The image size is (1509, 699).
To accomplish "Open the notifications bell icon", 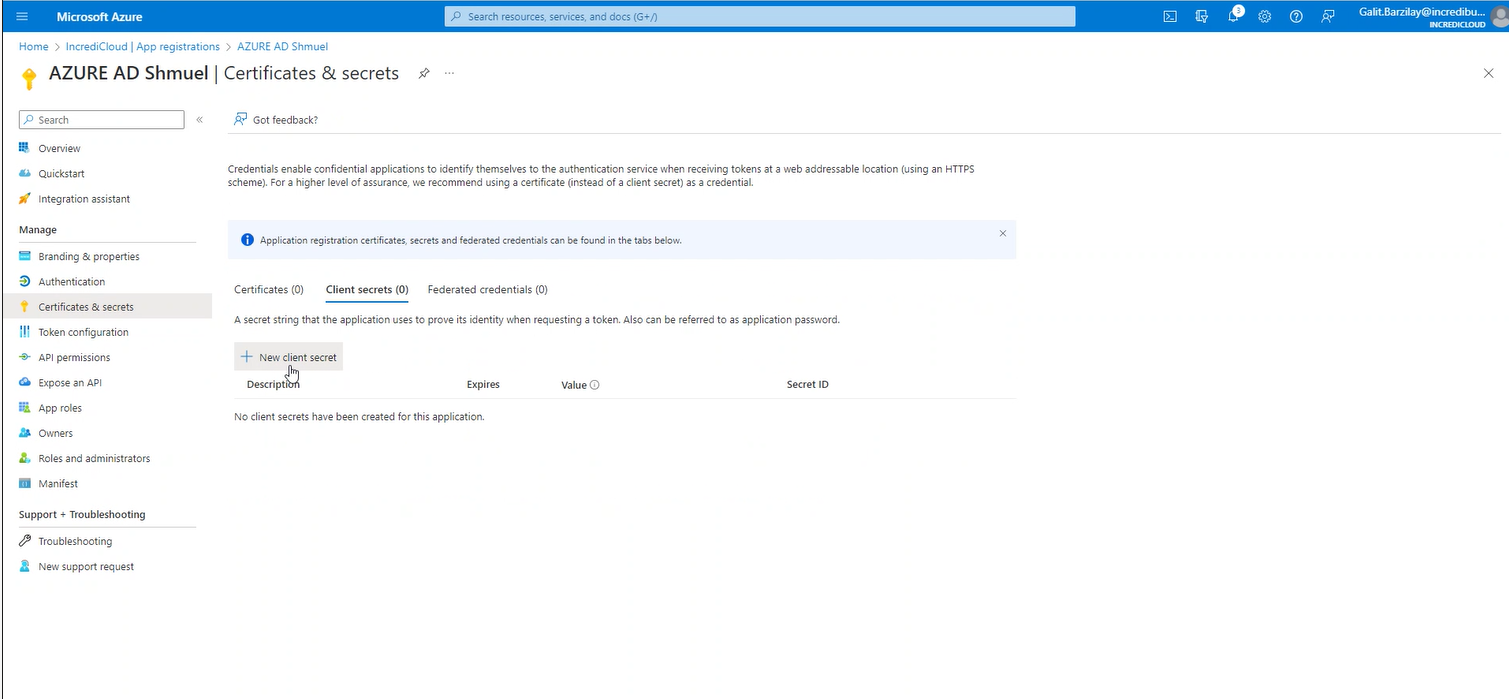I will (1233, 17).
